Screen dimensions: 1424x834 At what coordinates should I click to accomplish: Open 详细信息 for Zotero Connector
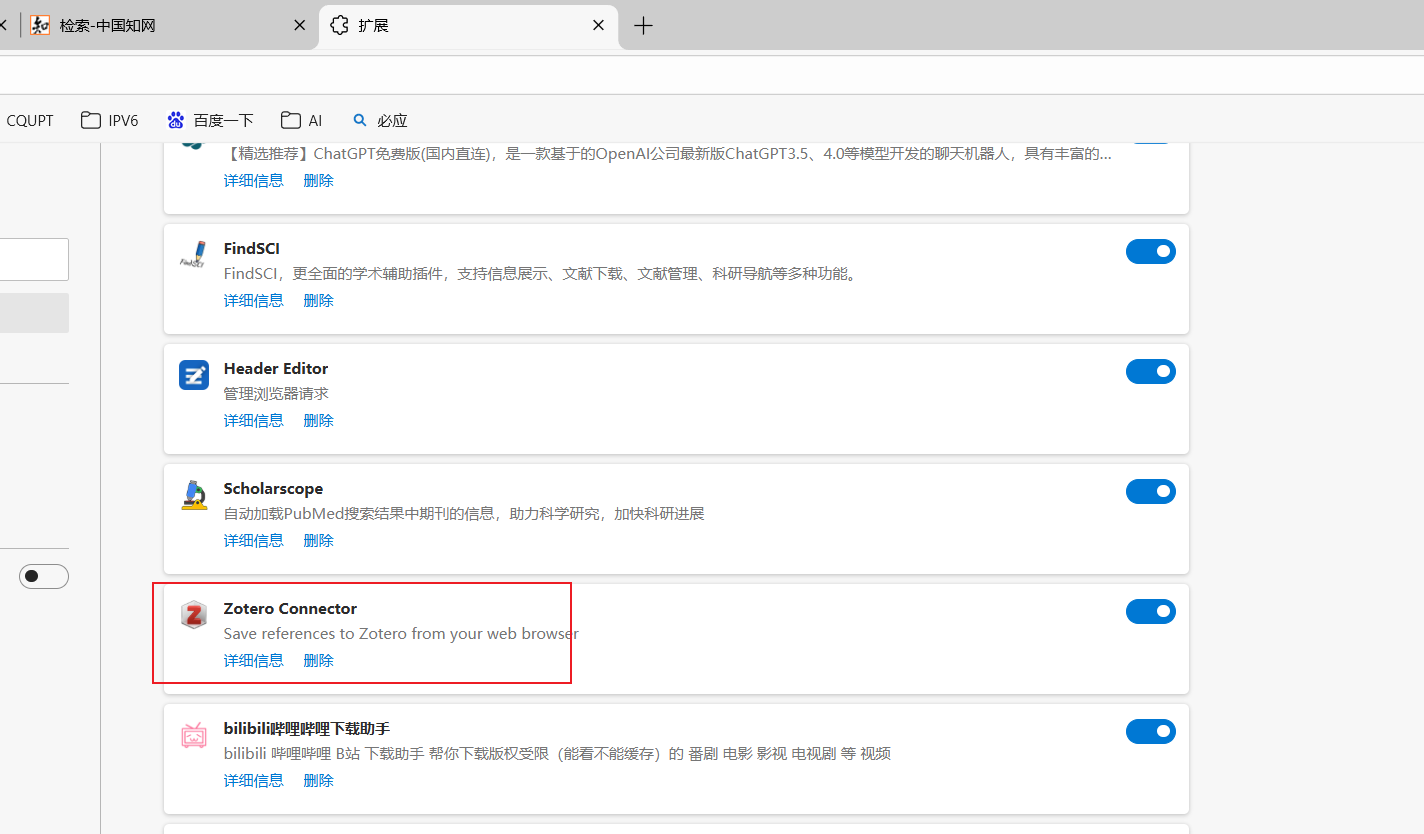tap(253, 660)
